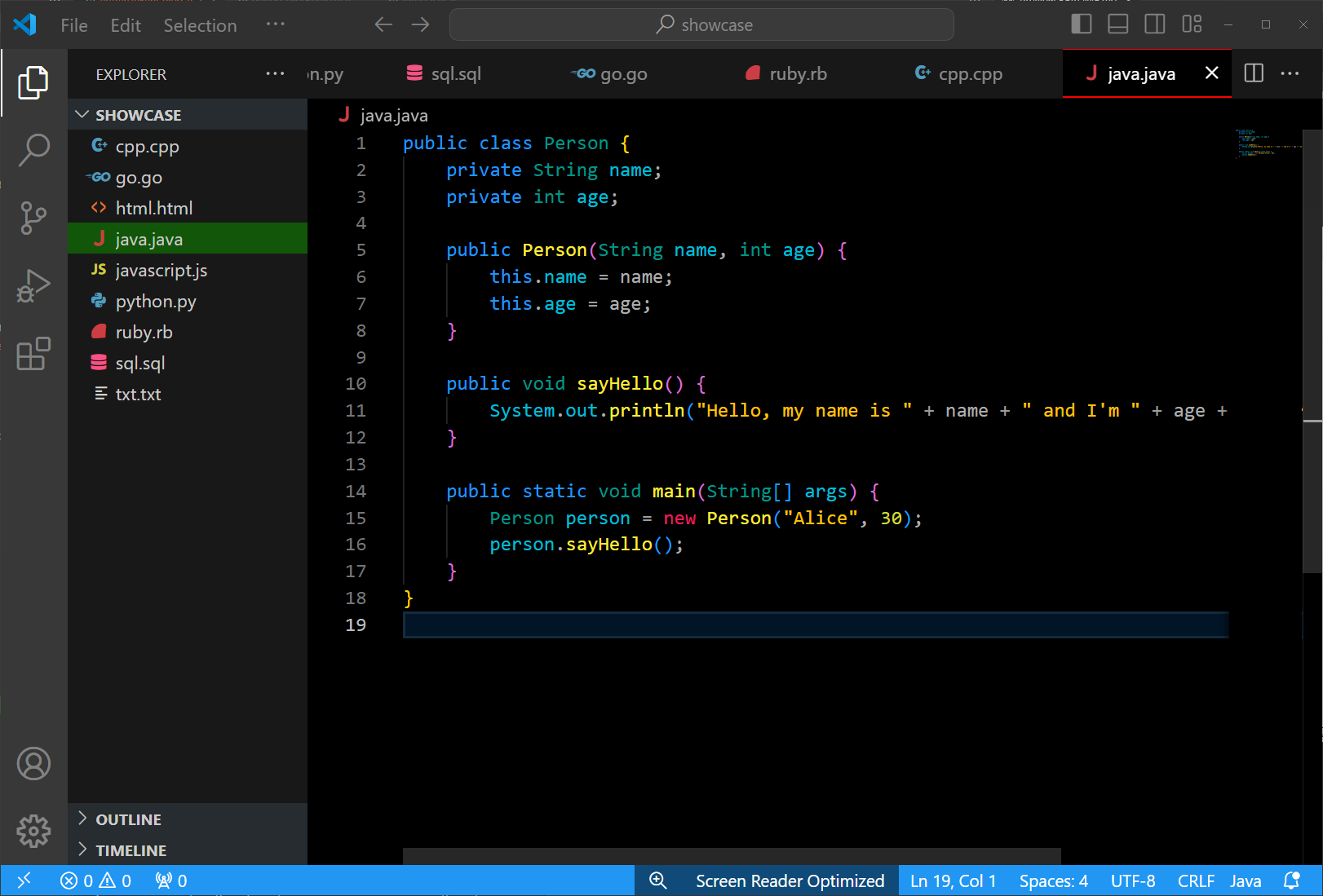Open sql.sql in the explorer
Image resolution: width=1323 pixels, height=896 pixels.
[x=188, y=364]
